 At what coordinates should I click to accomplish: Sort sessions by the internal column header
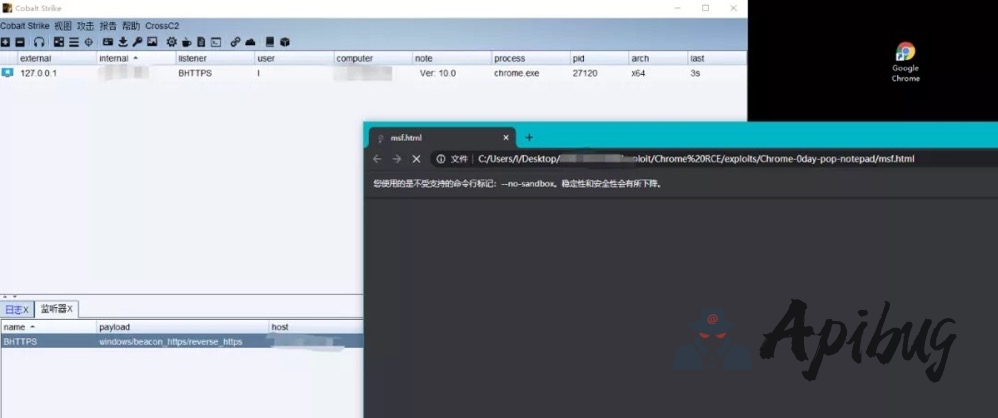[115, 58]
